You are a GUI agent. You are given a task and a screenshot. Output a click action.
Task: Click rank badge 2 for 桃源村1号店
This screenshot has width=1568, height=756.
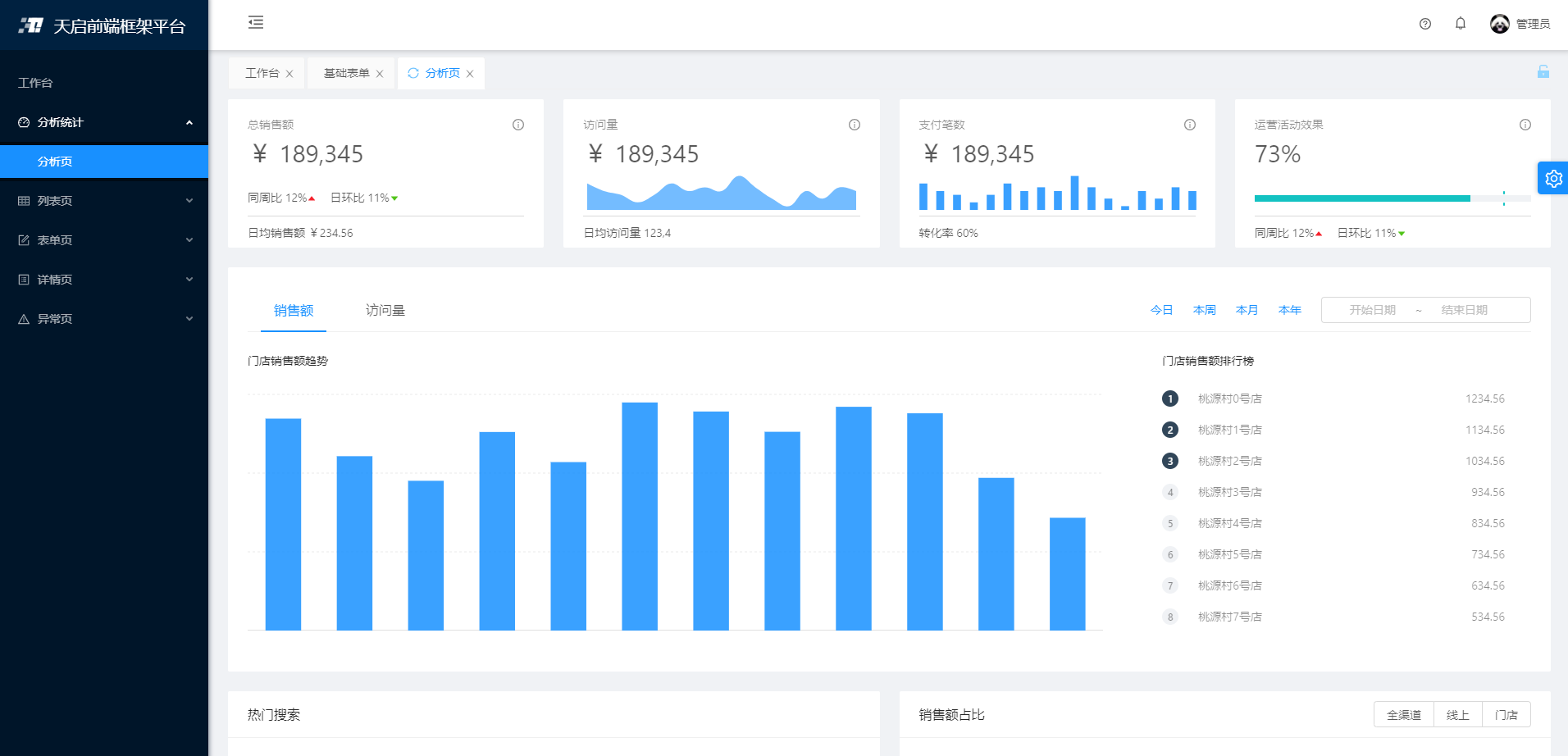pyautogui.click(x=1170, y=430)
